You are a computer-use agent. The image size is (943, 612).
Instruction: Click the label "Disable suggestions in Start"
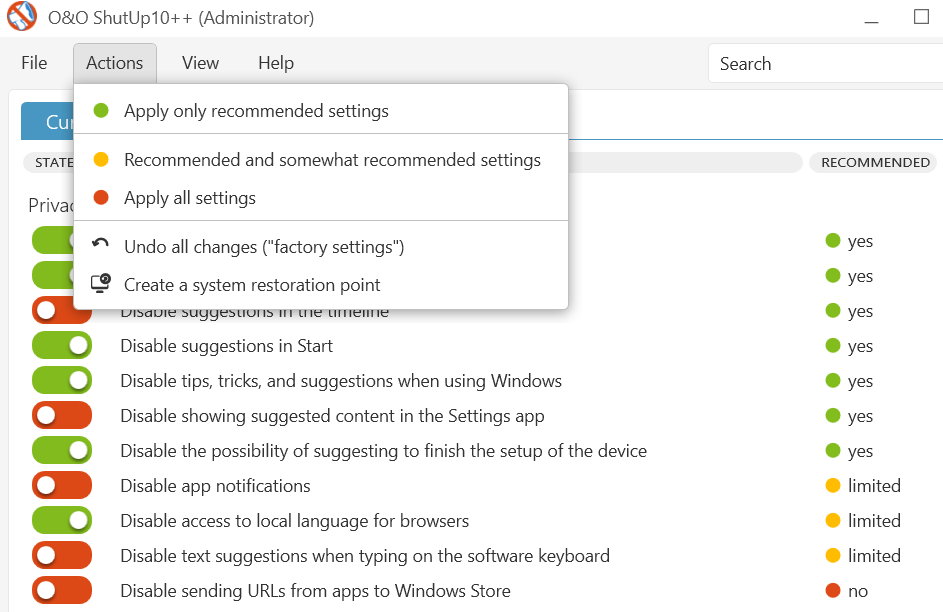coord(226,346)
